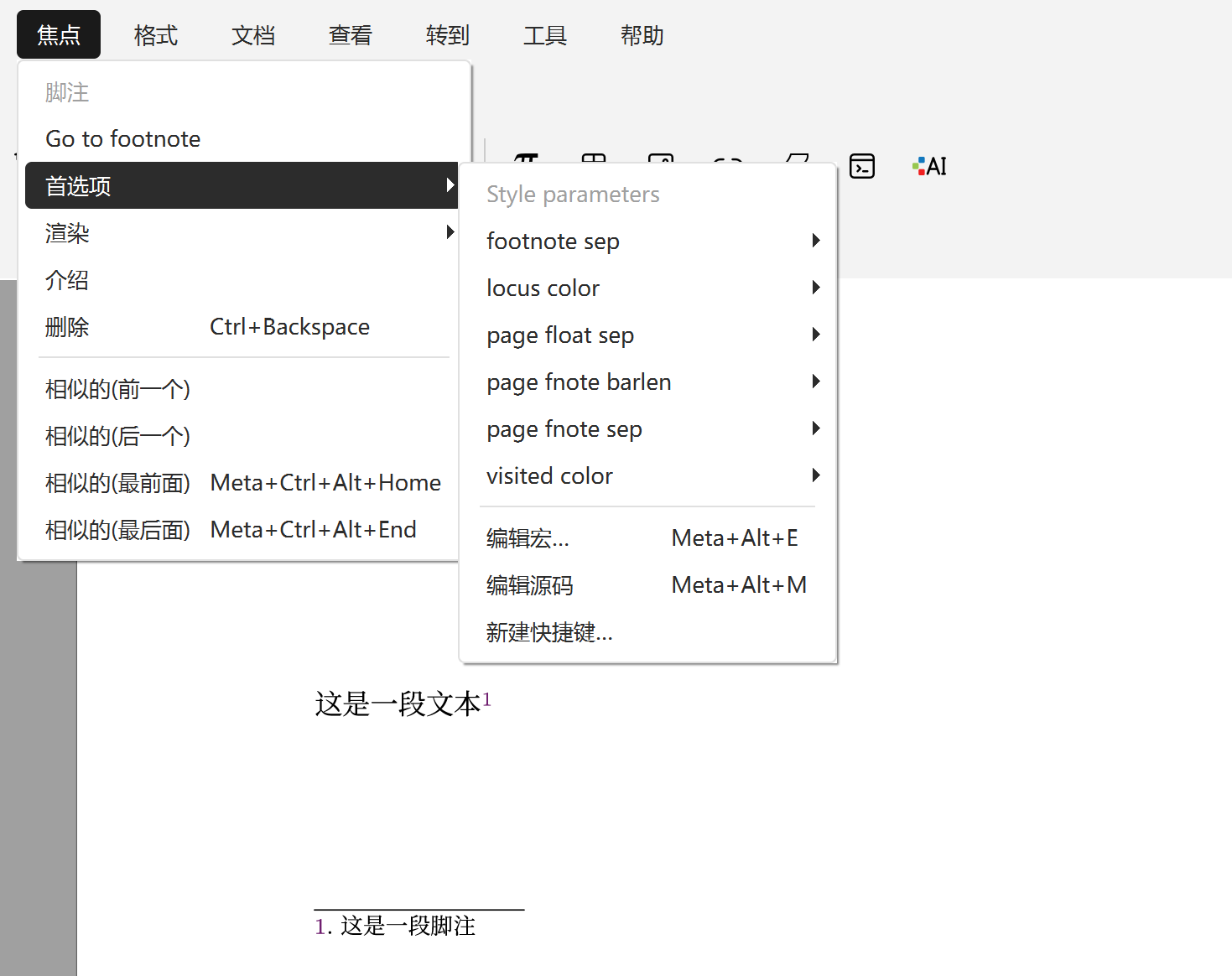Click the table insert icon in toolbar
This screenshot has height=976, width=1232.
pyautogui.click(x=594, y=158)
